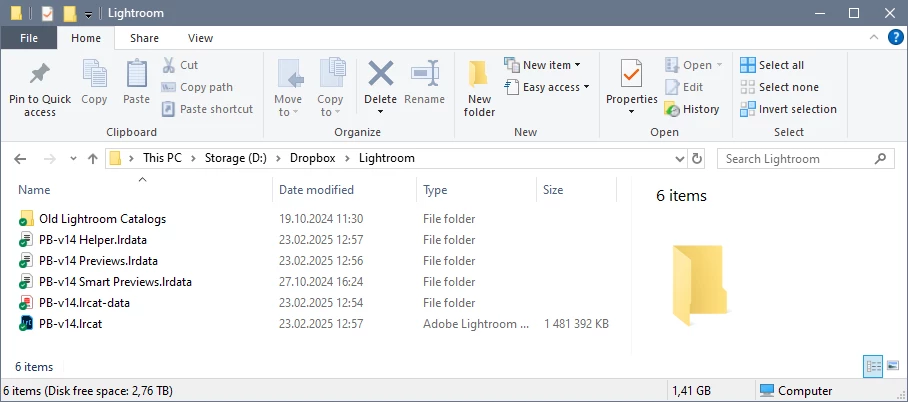Click the Copy ribbon icon
Viewport: 908px width, 402px height.
click(x=94, y=74)
